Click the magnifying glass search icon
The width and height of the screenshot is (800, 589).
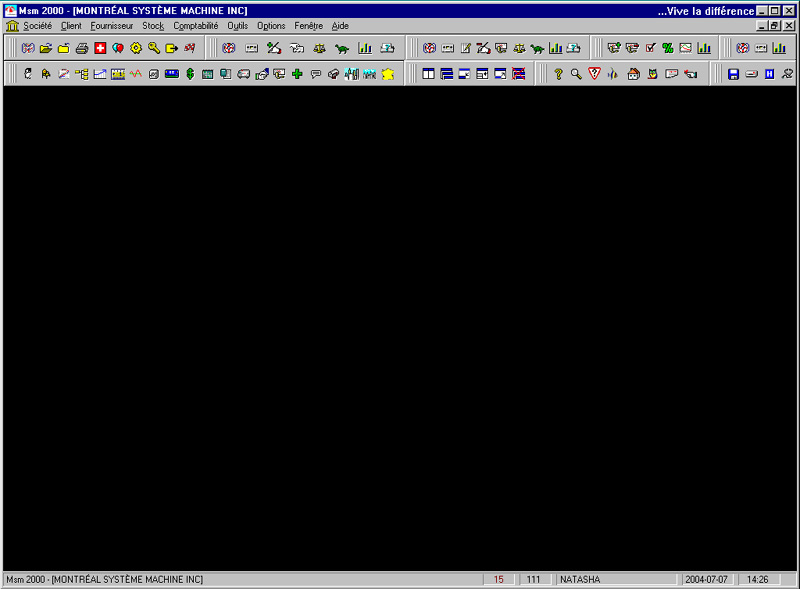[577, 74]
